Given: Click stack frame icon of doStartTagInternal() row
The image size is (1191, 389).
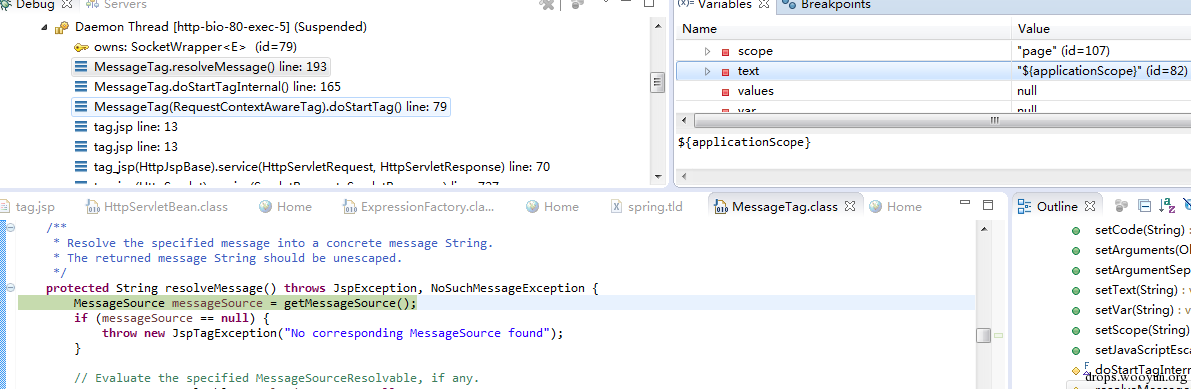Looking at the screenshot, I should (81, 87).
